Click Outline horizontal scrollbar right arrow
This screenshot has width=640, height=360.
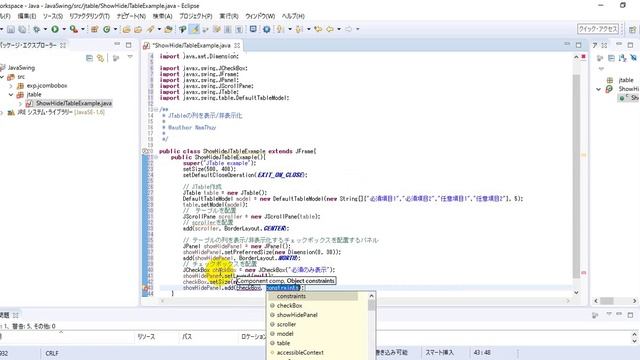click(634, 301)
